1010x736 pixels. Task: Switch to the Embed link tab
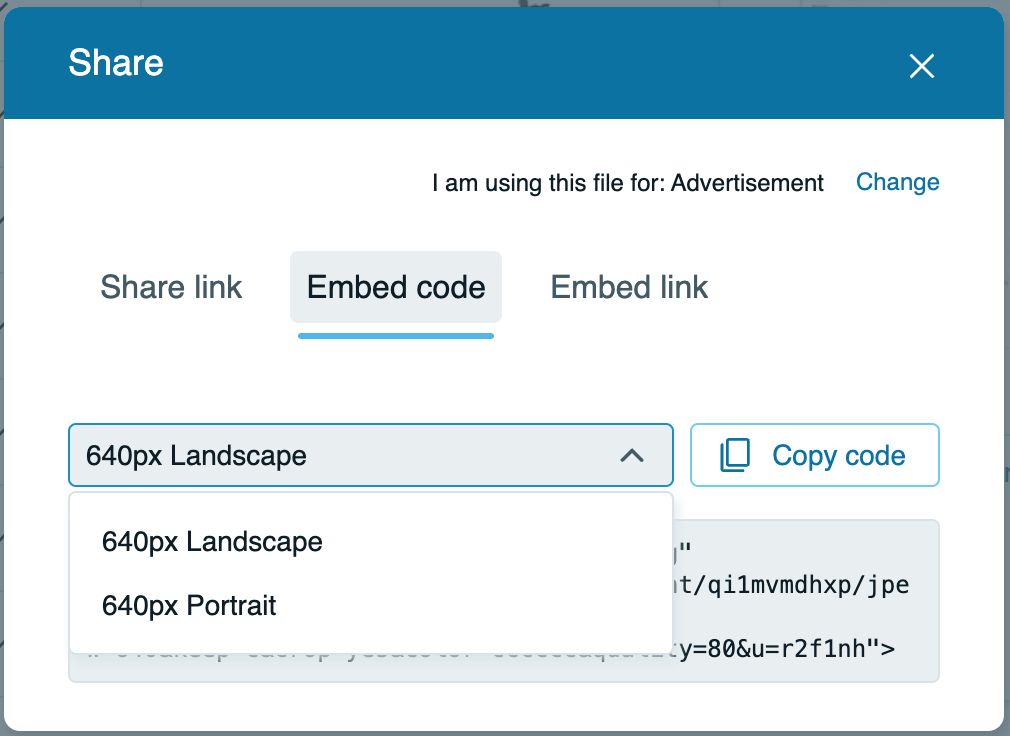(x=628, y=287)
